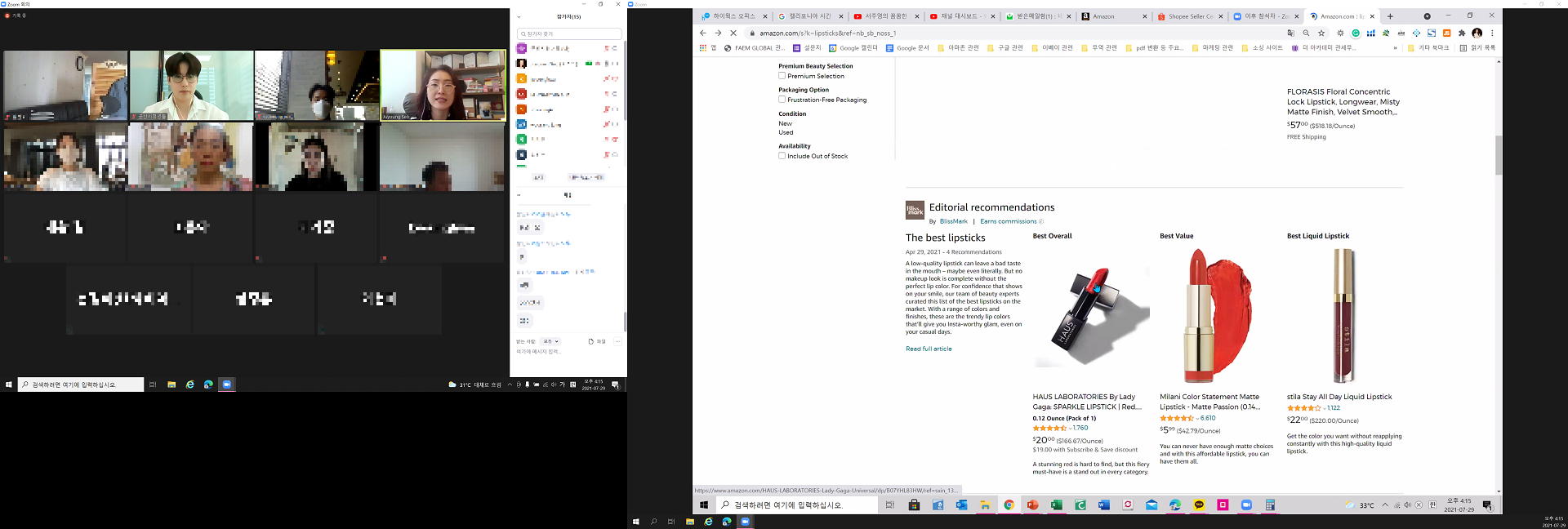This screenshot has height=529, width=1568.
Task: Open a new Chrome tab
Action: pyautogui.click(x=1390, y=16)
